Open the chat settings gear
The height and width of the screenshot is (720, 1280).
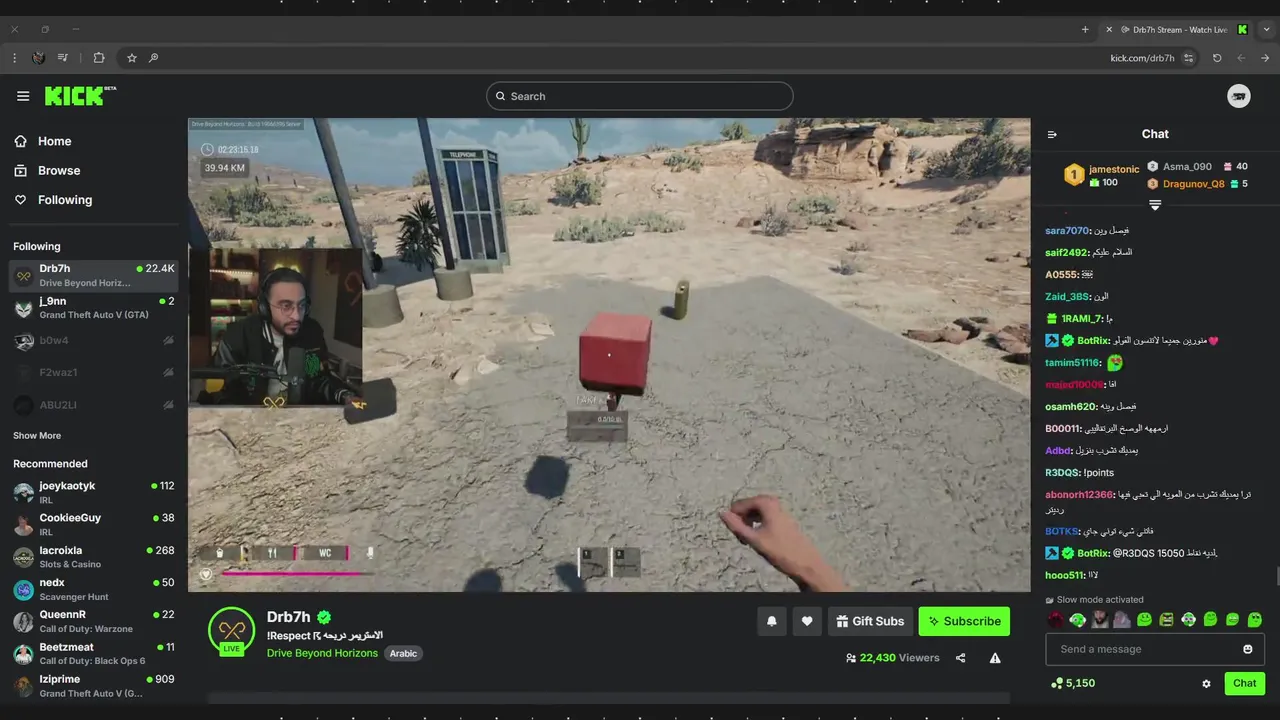(1206, 684)
